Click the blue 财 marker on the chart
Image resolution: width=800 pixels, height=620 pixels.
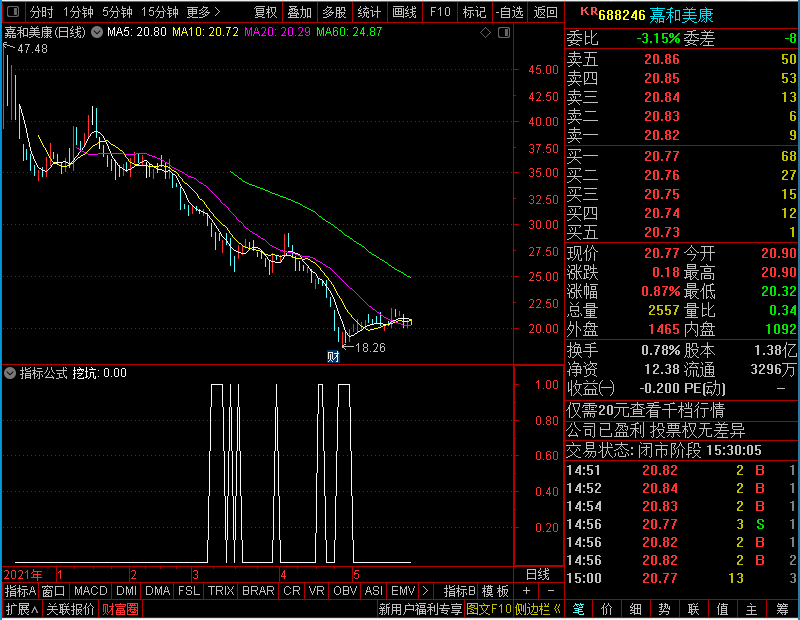(x=333, y=357)
